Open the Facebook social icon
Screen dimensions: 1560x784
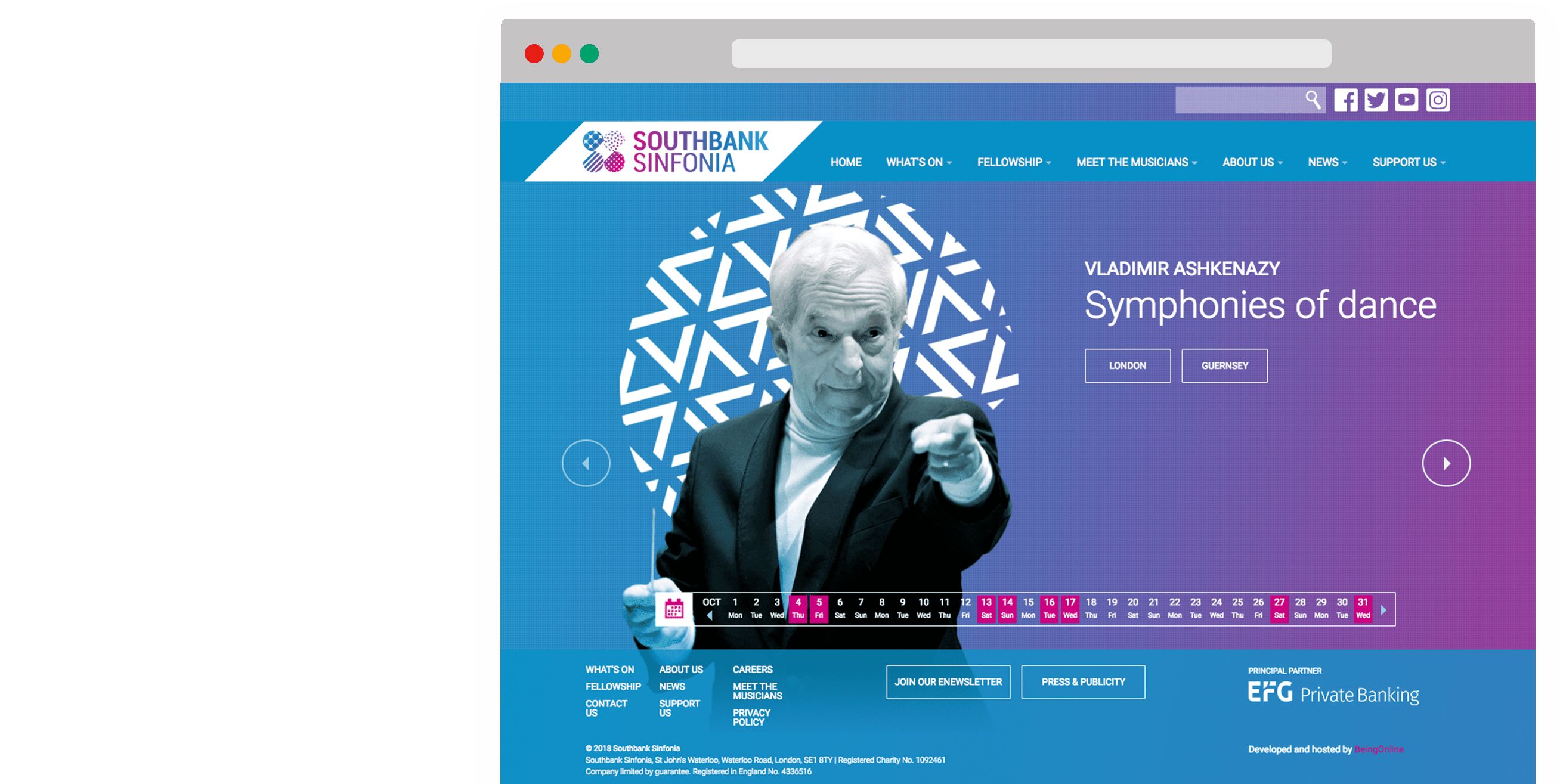pyautogui.click(x=1345, y=101)
